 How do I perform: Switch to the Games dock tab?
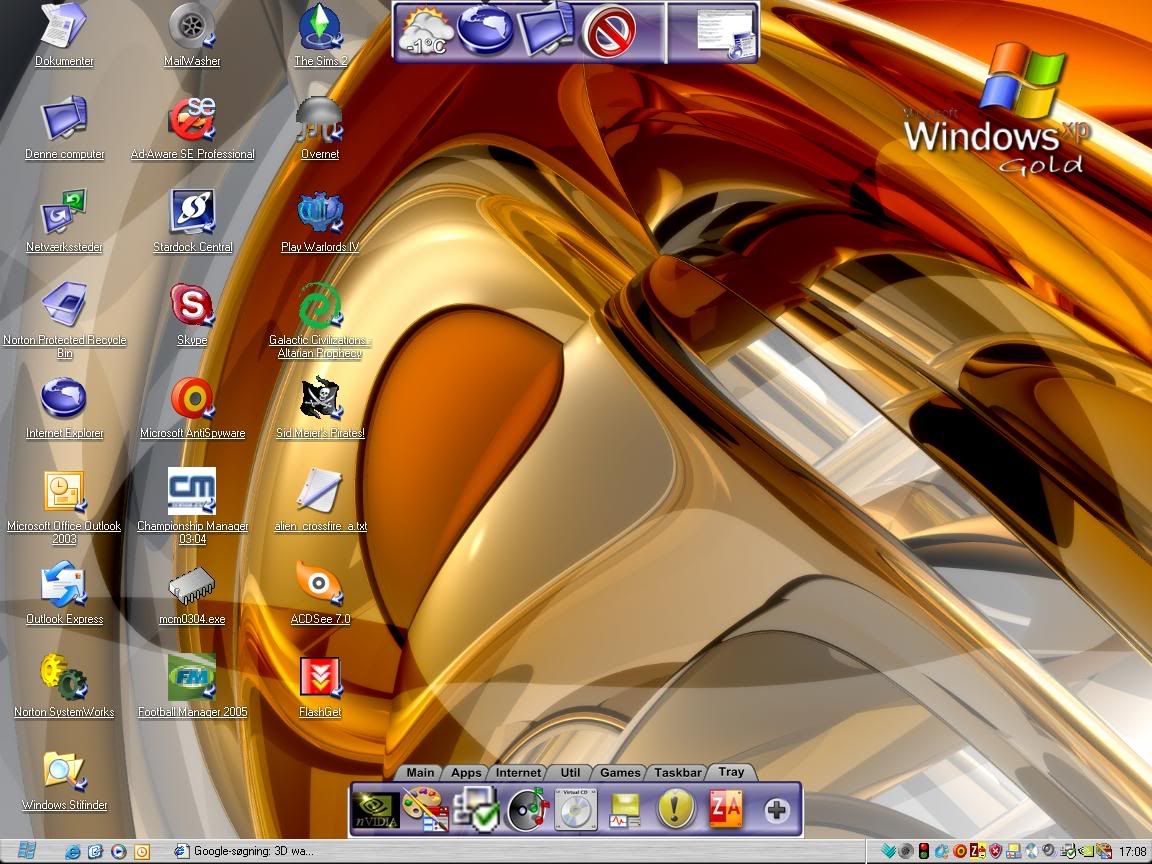[x=620, y=772]
